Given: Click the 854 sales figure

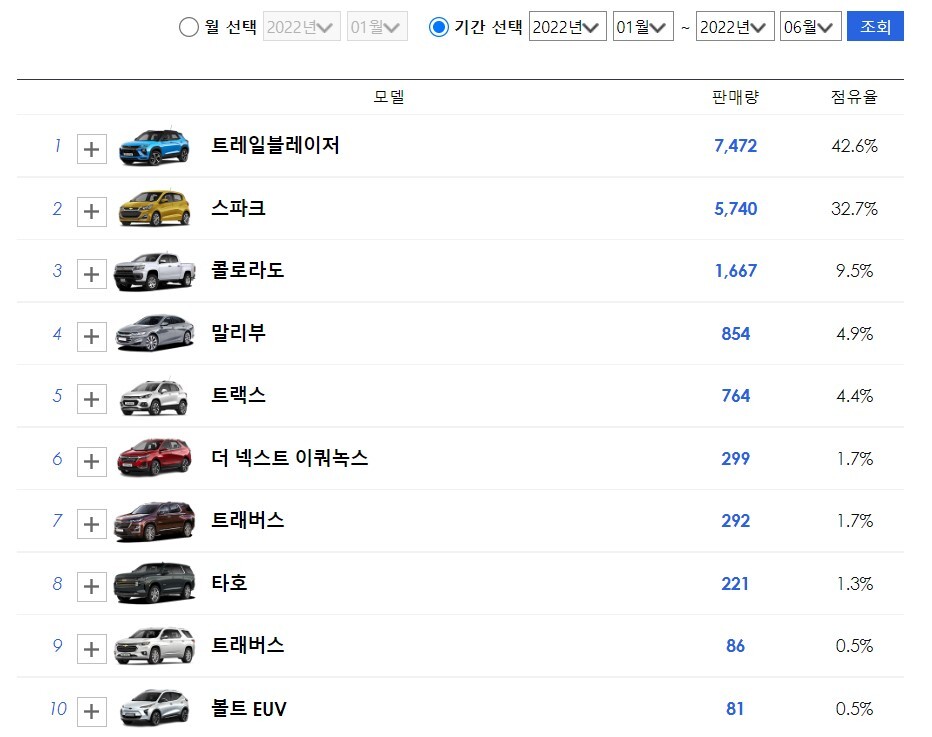Looking at the screenshot, I should coord(735,333).
